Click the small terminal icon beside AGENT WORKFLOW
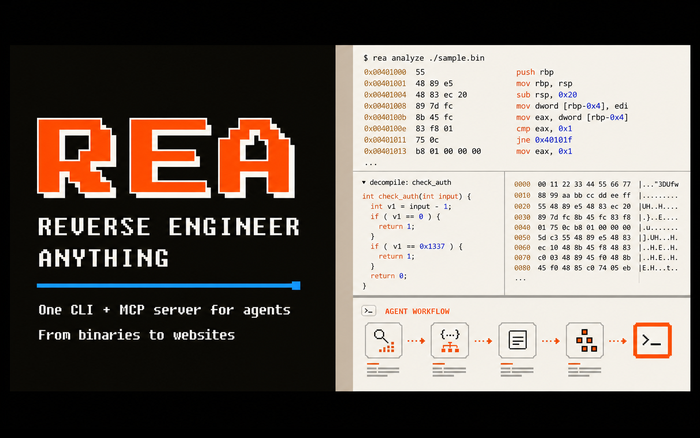 (x=369, y=311)
